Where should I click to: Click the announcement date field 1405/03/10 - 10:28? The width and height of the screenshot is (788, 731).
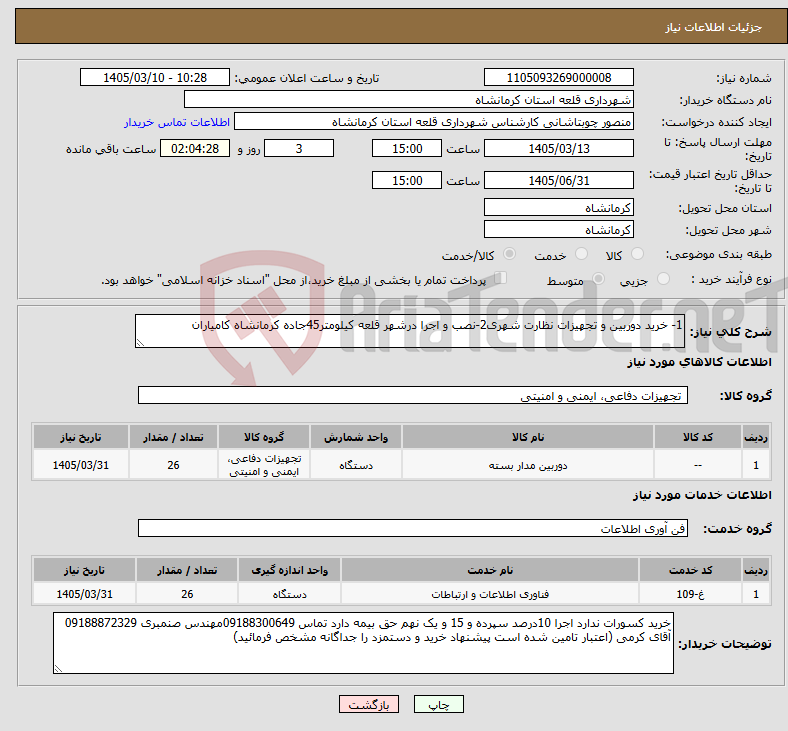point(155,78)
